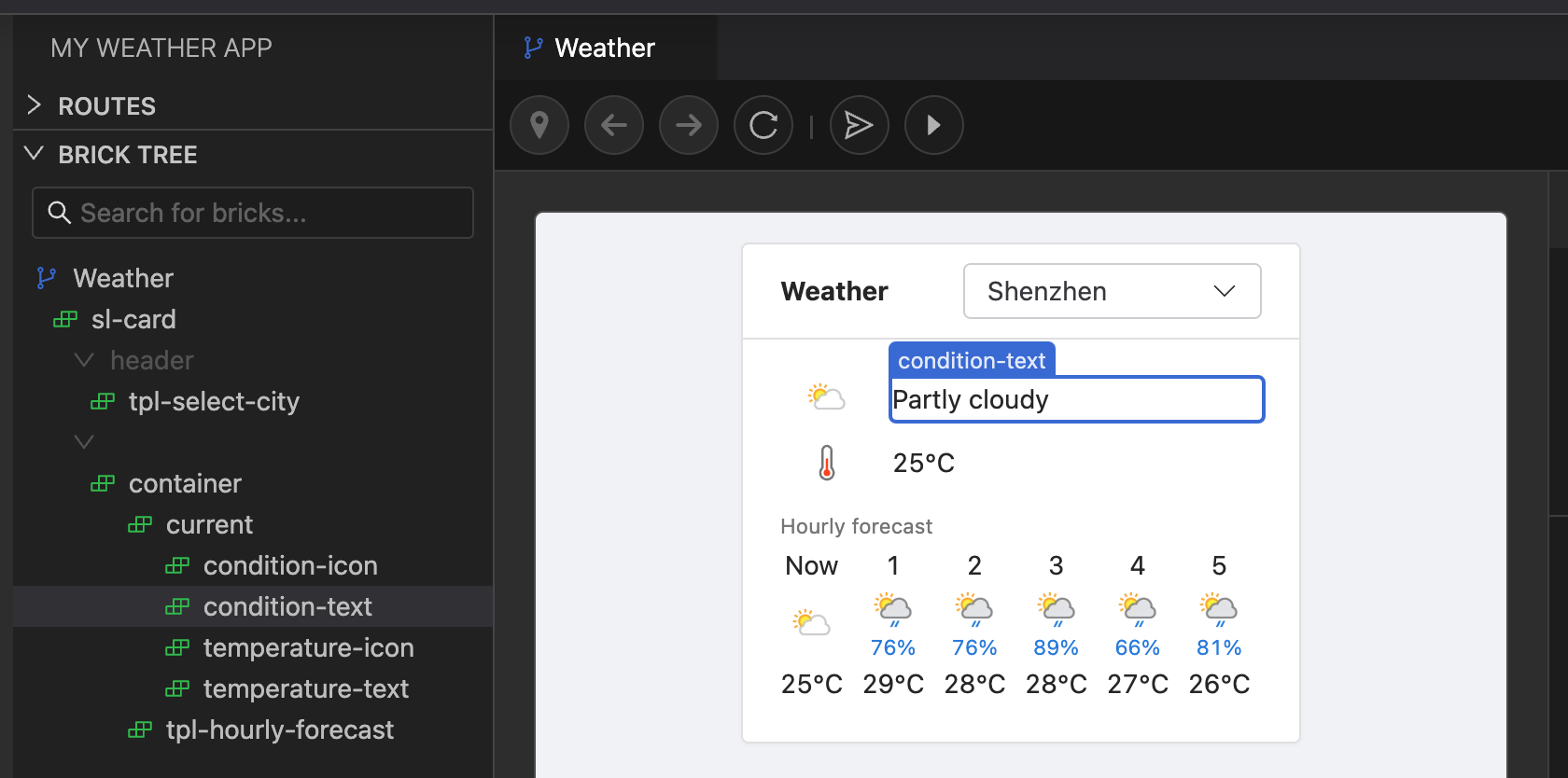Select the sl-card brick

point(133,319)
